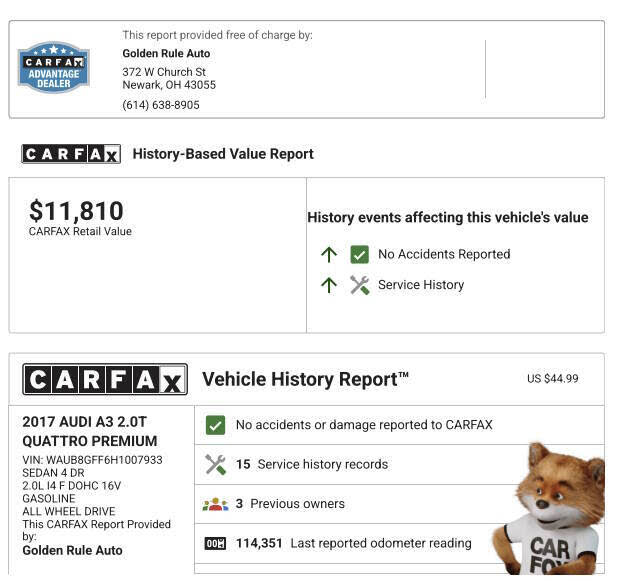
Task: Click the CARFAX Advantage Dealer badge
Action: point(53,67)
